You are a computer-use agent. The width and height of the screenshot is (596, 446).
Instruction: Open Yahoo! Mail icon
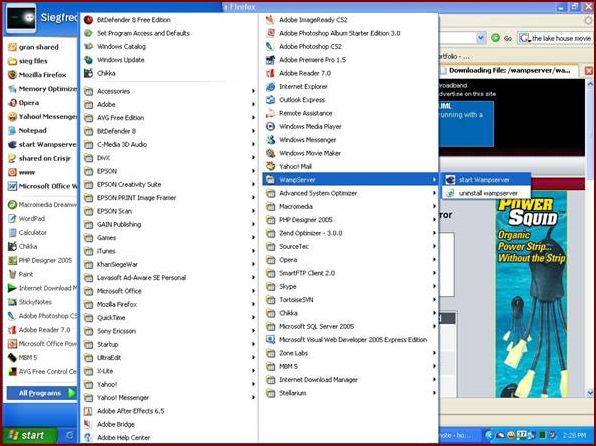tap(270, 166)
